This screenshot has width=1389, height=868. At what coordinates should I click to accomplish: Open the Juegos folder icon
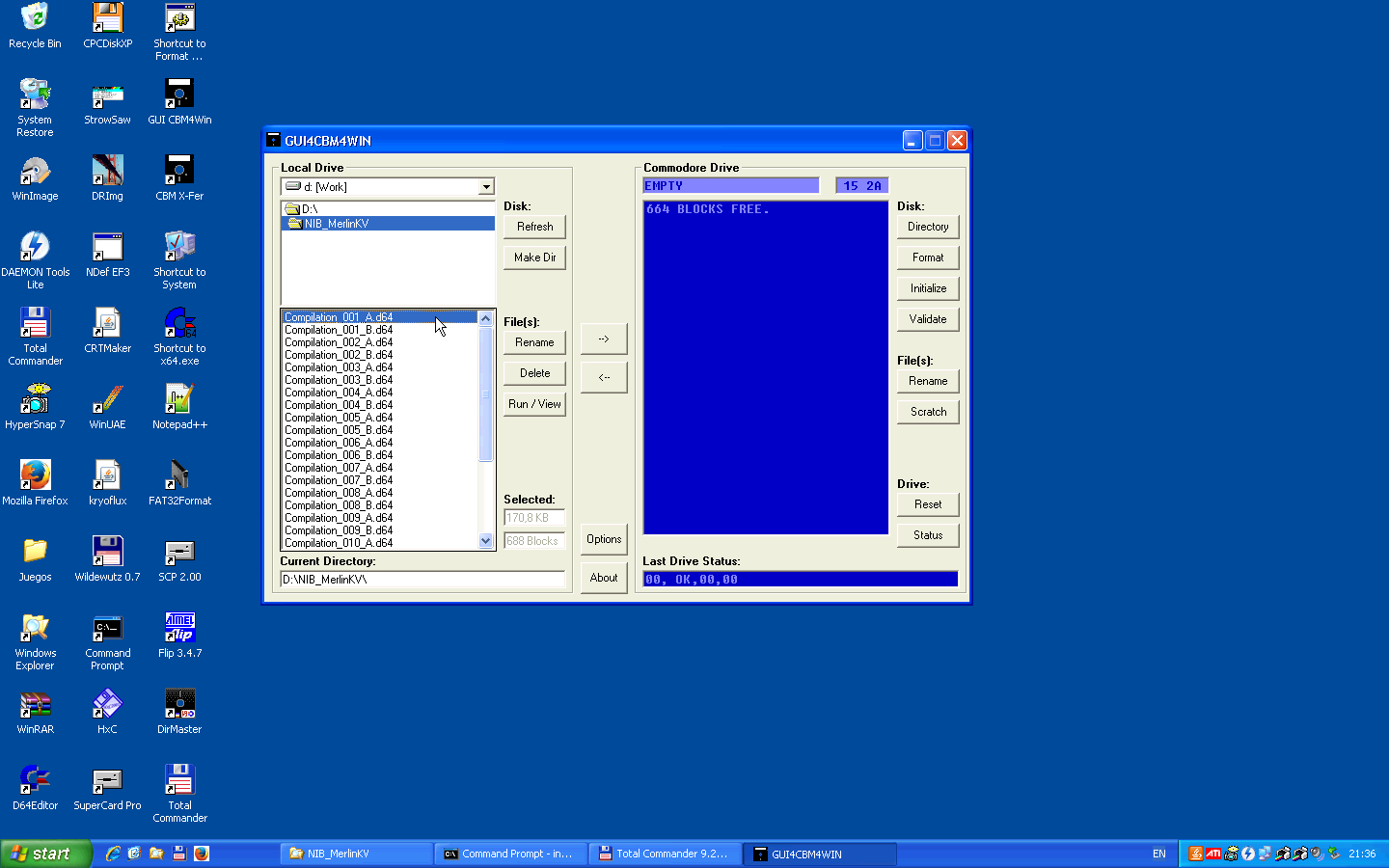coord(35,559)
